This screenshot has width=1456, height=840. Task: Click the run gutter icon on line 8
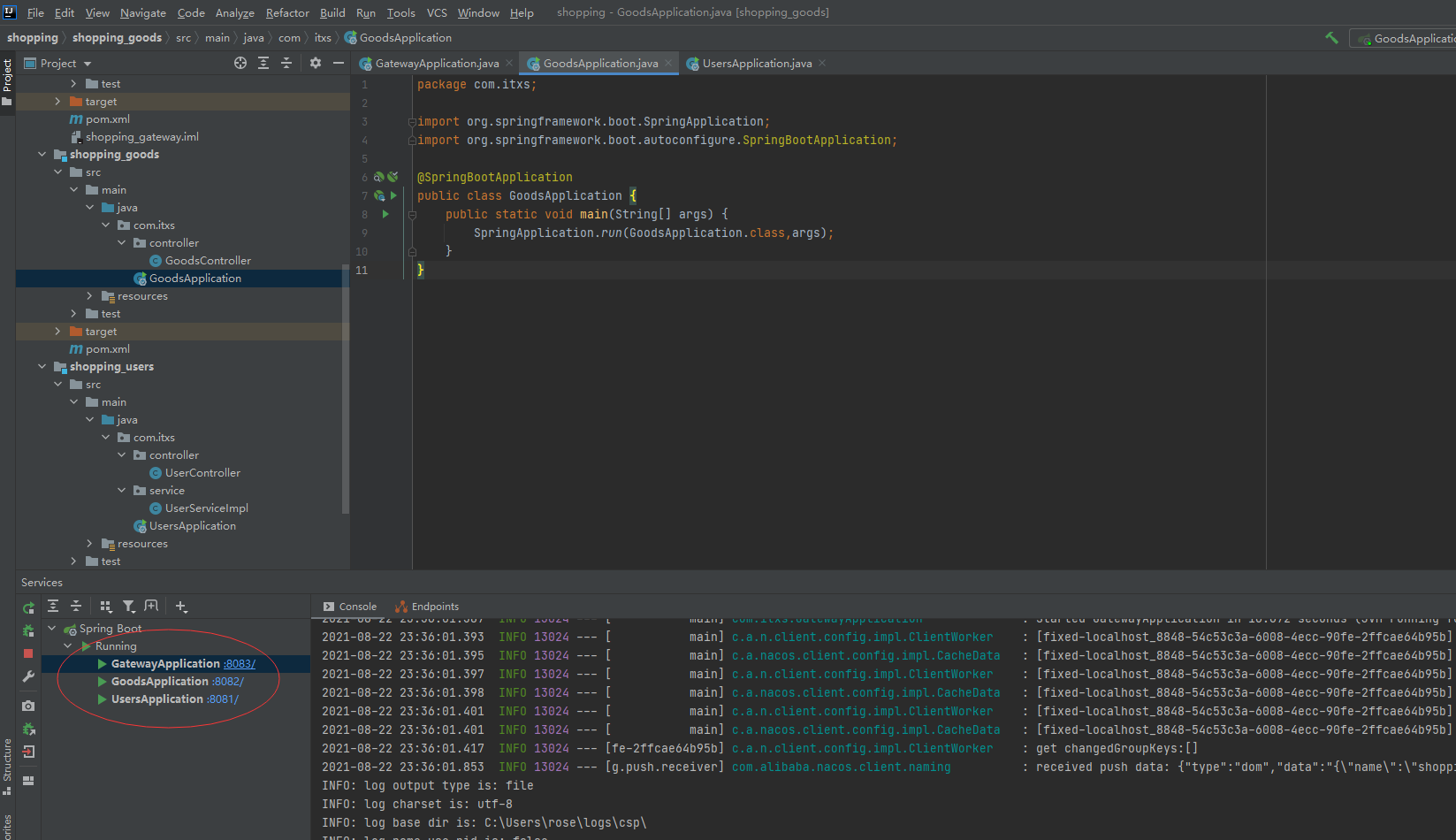pyautogui.click(x=385, y=214)
